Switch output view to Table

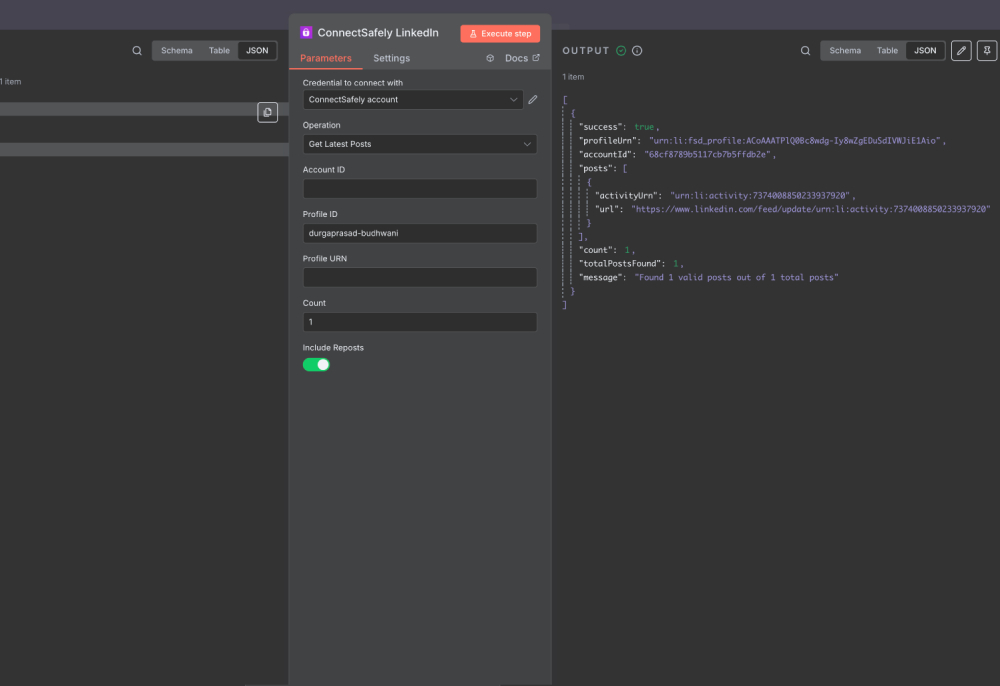pos(886,50)
